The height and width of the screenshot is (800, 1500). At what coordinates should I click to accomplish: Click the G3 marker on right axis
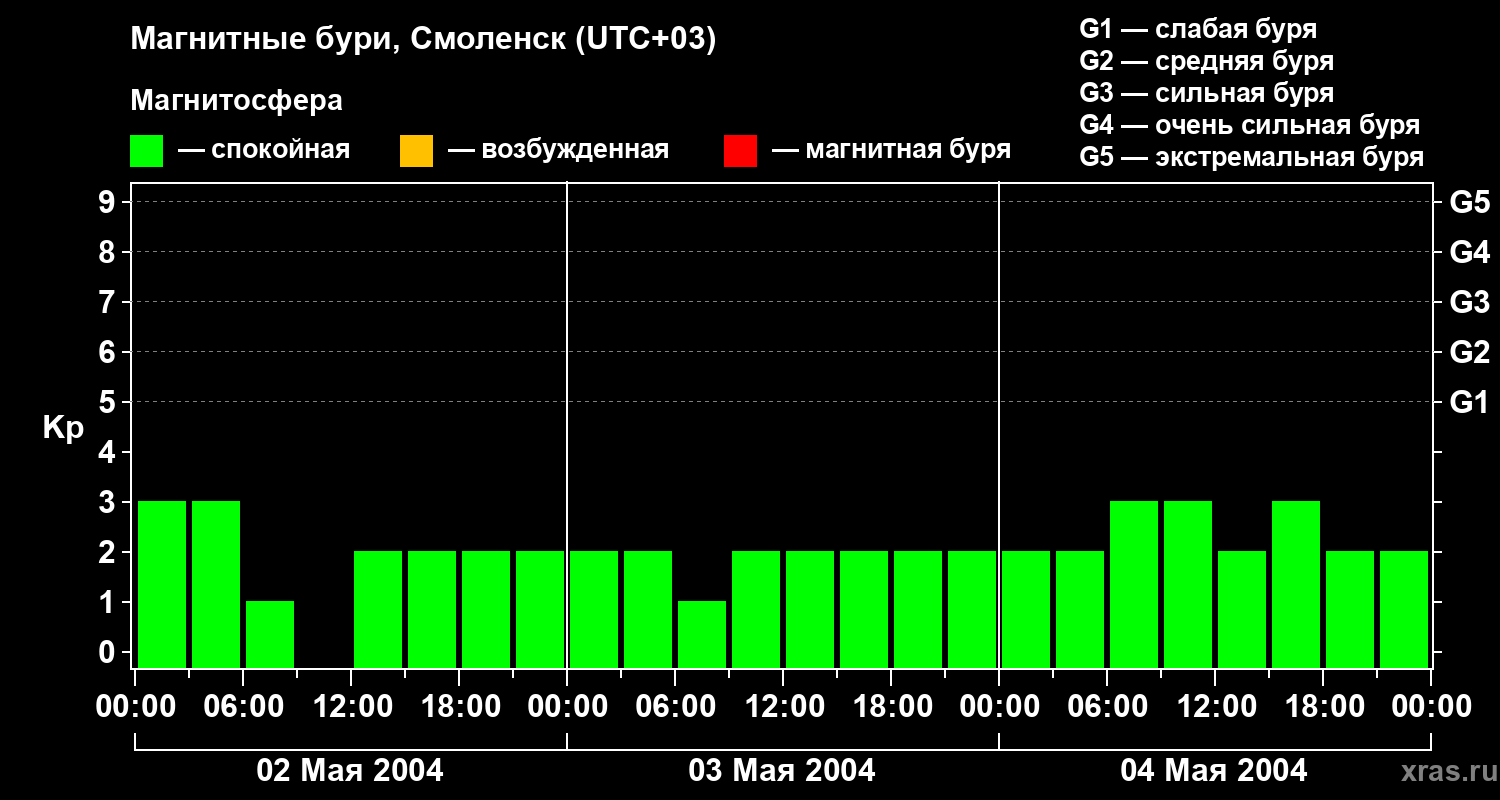click(x=1469, y=302)
